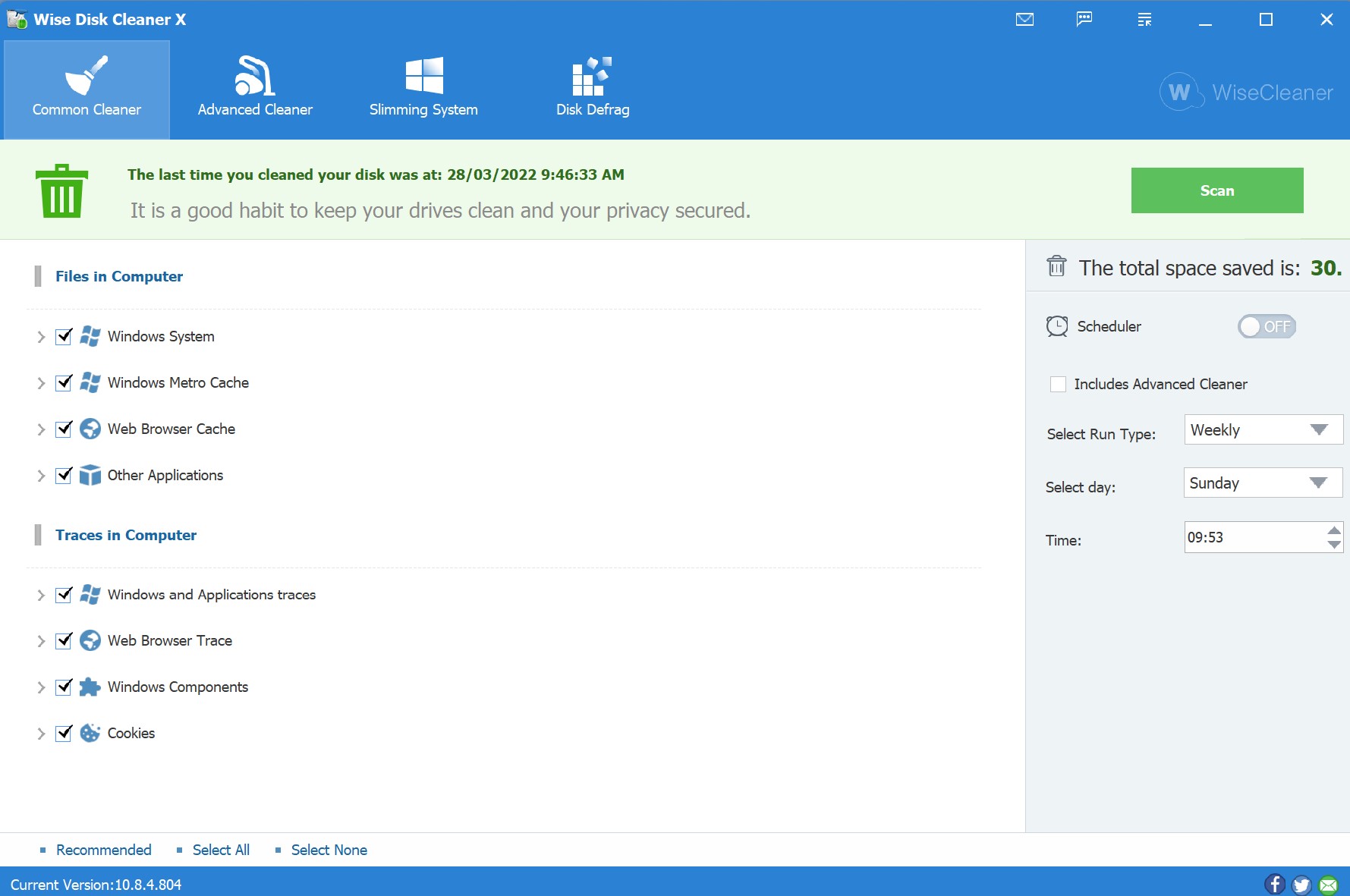
Task: Click the Select None link
Action: (x=329, y=850)
